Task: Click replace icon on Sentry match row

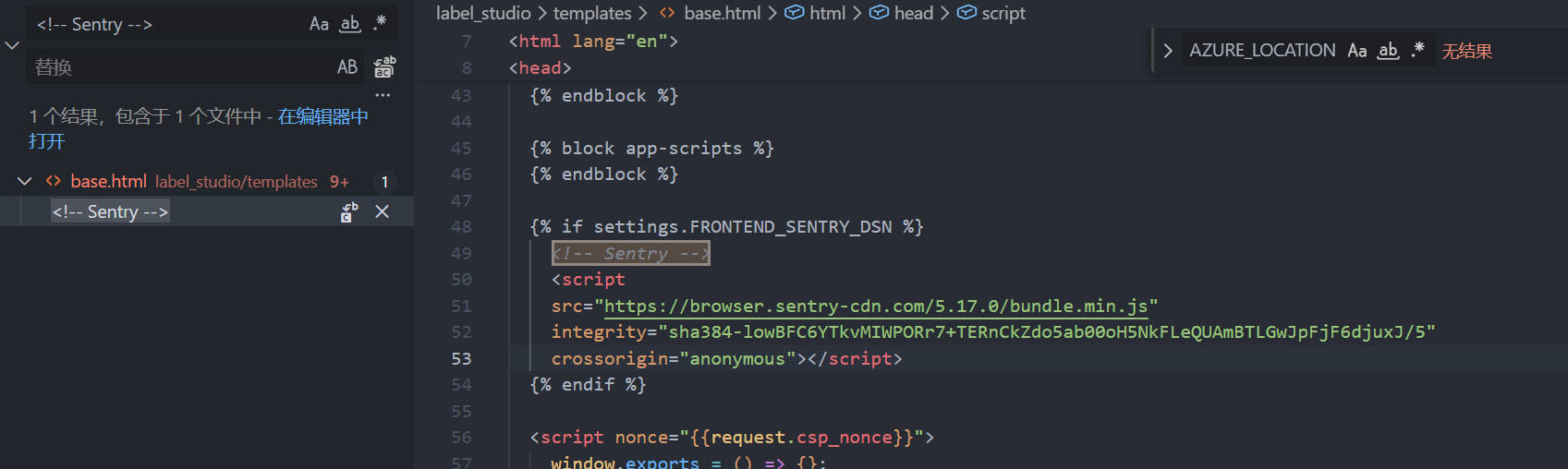Action: tap(349, 212)
